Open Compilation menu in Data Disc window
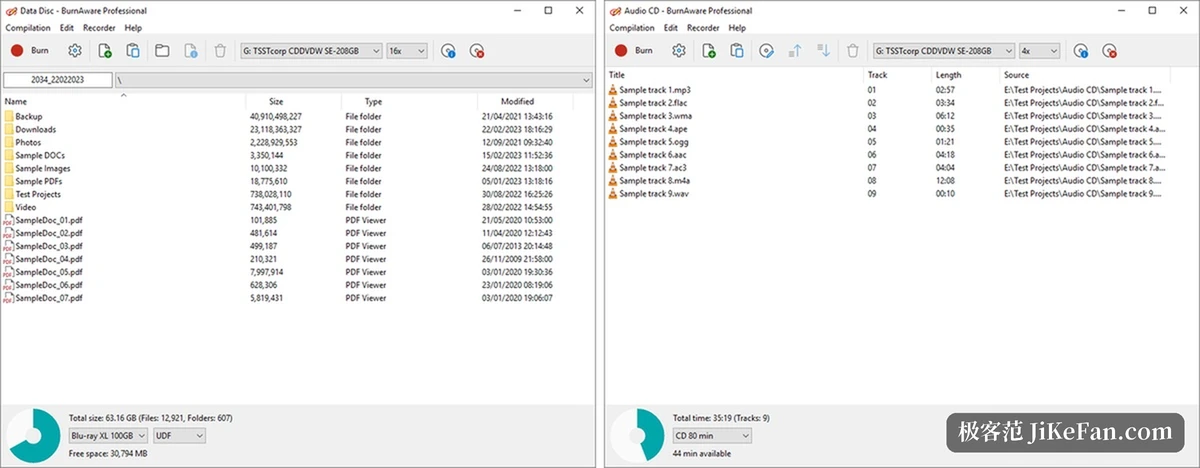Viewport: 1200px width, 468px height. pyautogui.click(x=28, y=28)
